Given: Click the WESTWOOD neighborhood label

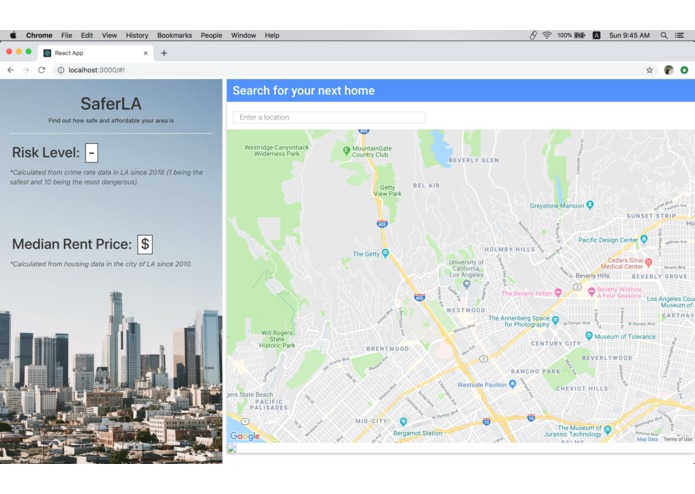Looking at the screenshot, I should coord(465,310).
